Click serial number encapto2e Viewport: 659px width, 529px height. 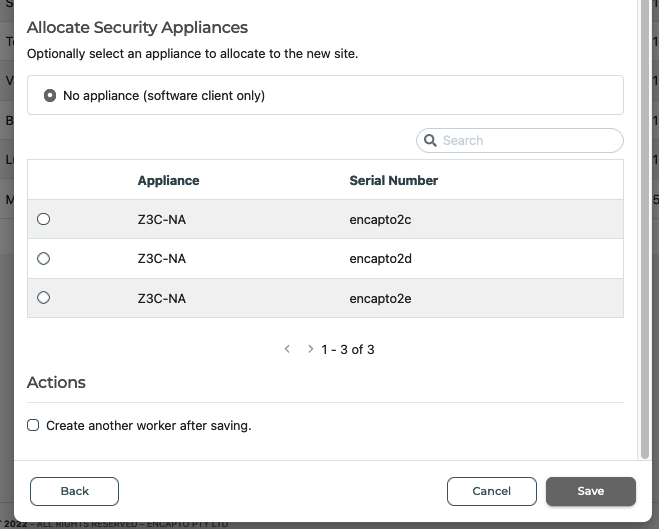coord(380,298)
